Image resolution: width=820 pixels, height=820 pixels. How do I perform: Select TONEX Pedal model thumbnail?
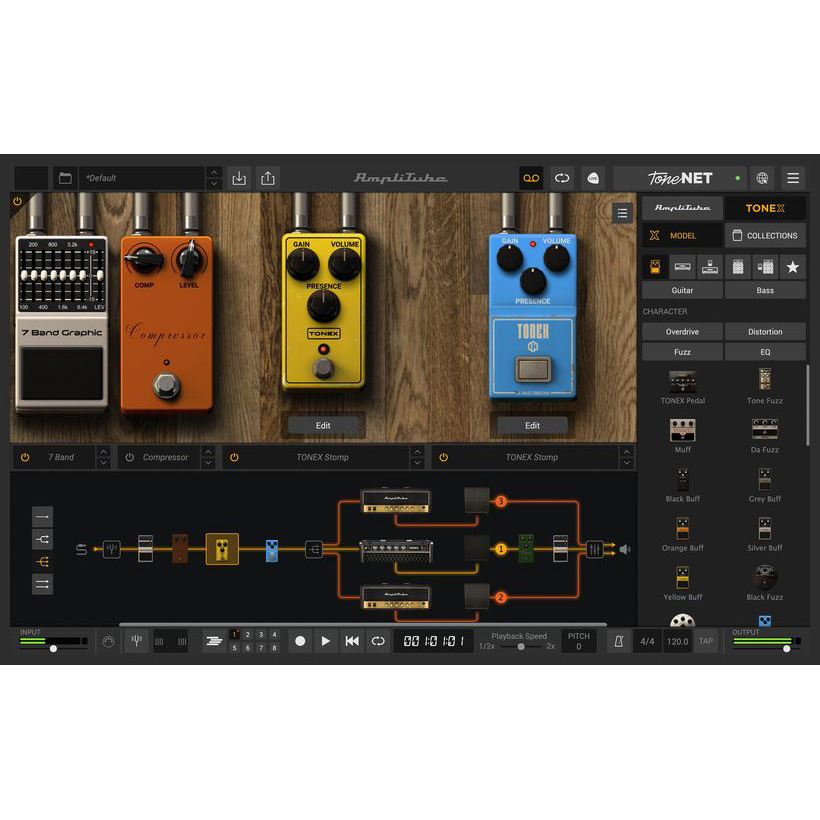coord(682,382)
